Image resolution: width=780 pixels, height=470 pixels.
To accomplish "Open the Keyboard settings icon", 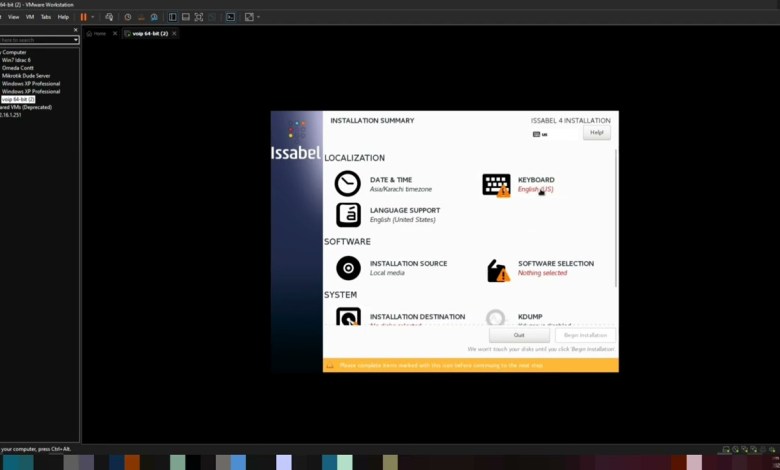I will [x=496, y=185].
